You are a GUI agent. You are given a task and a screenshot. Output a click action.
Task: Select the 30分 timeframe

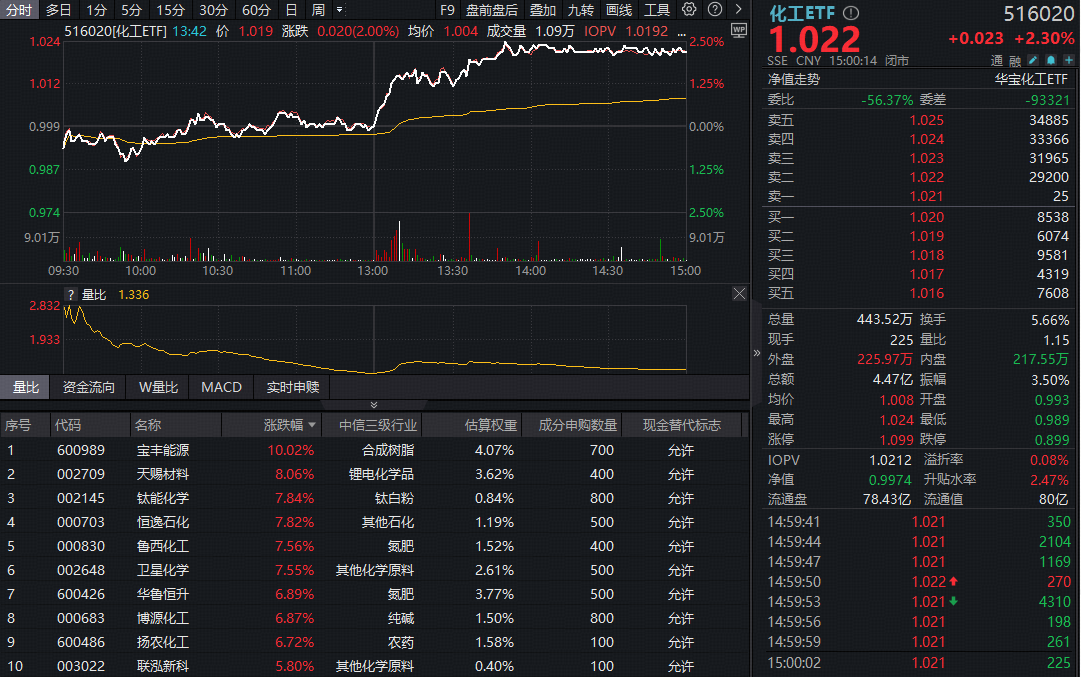click(213, 10)
